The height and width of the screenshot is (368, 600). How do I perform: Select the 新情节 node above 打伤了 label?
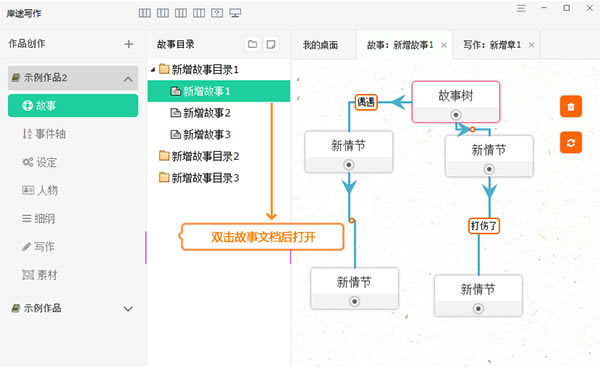(x=489, y=156)
